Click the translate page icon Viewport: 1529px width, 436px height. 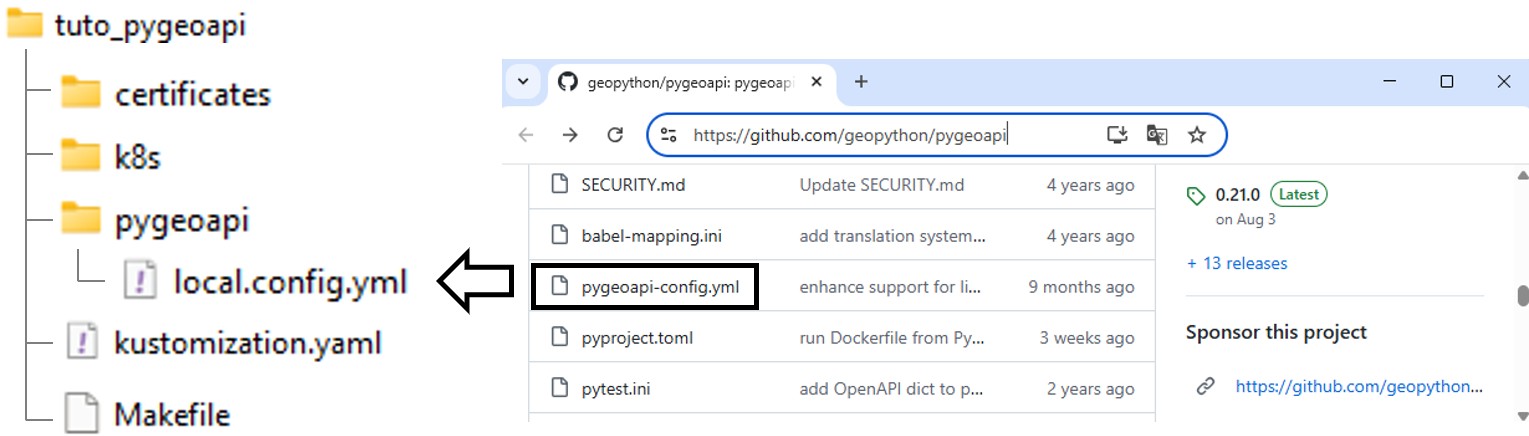coord(1157,135)
